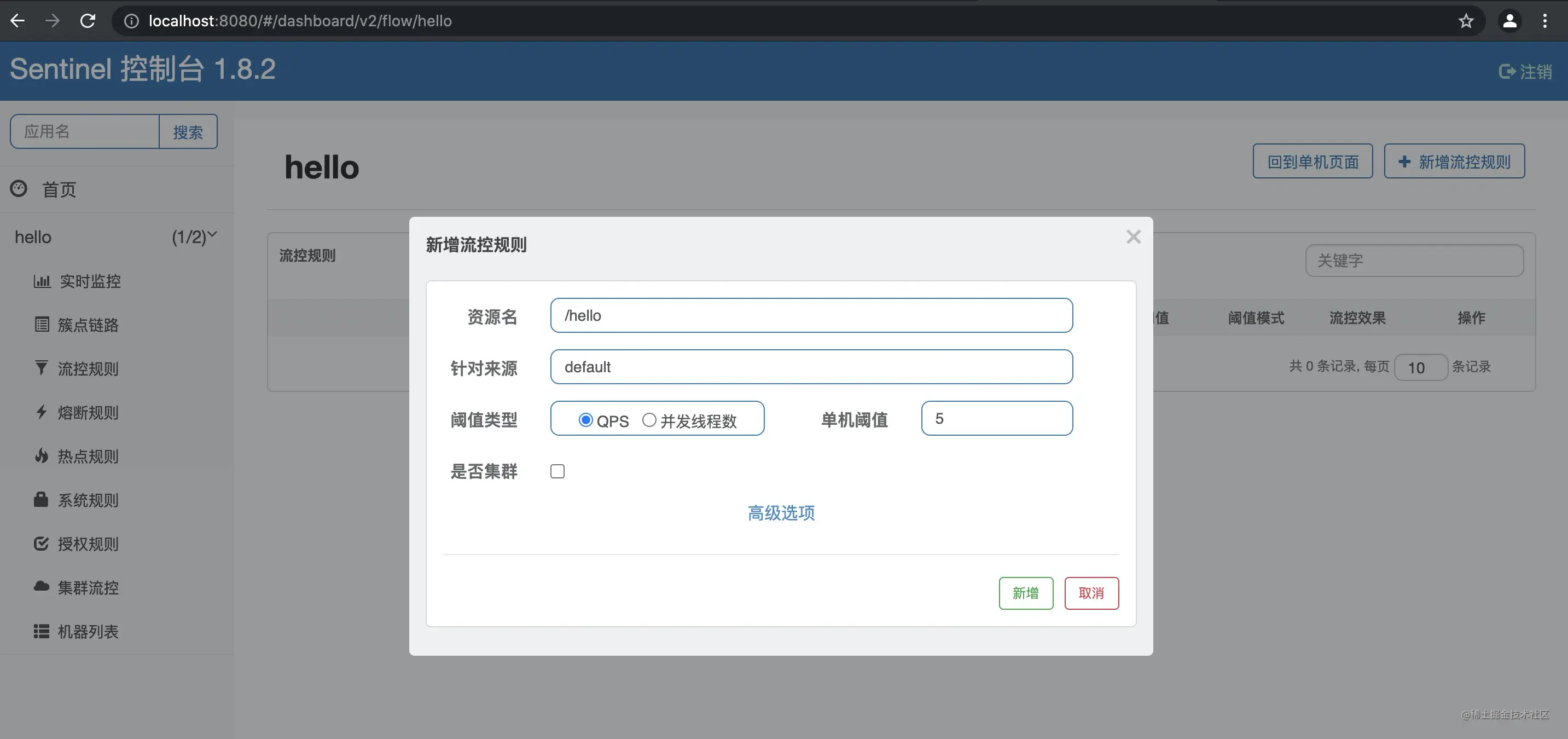The width and height of the screenshot is (1568, 739).
Task: Focus the 单机阈值 input field
Action: point(997,419)
